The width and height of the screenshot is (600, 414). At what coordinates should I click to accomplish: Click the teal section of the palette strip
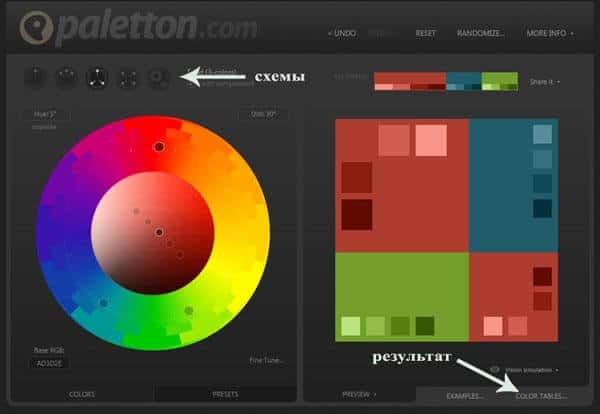[x=463, y=81]
